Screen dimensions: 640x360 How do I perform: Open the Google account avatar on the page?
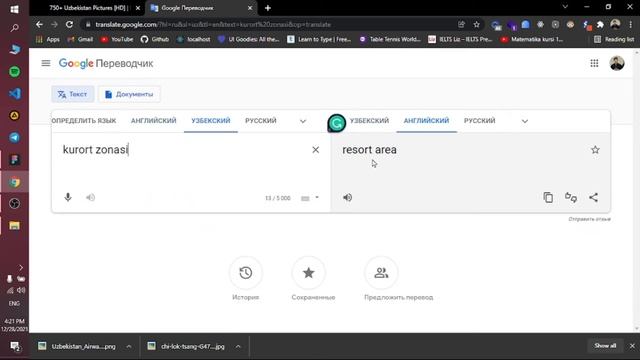(x=617, y=63)
